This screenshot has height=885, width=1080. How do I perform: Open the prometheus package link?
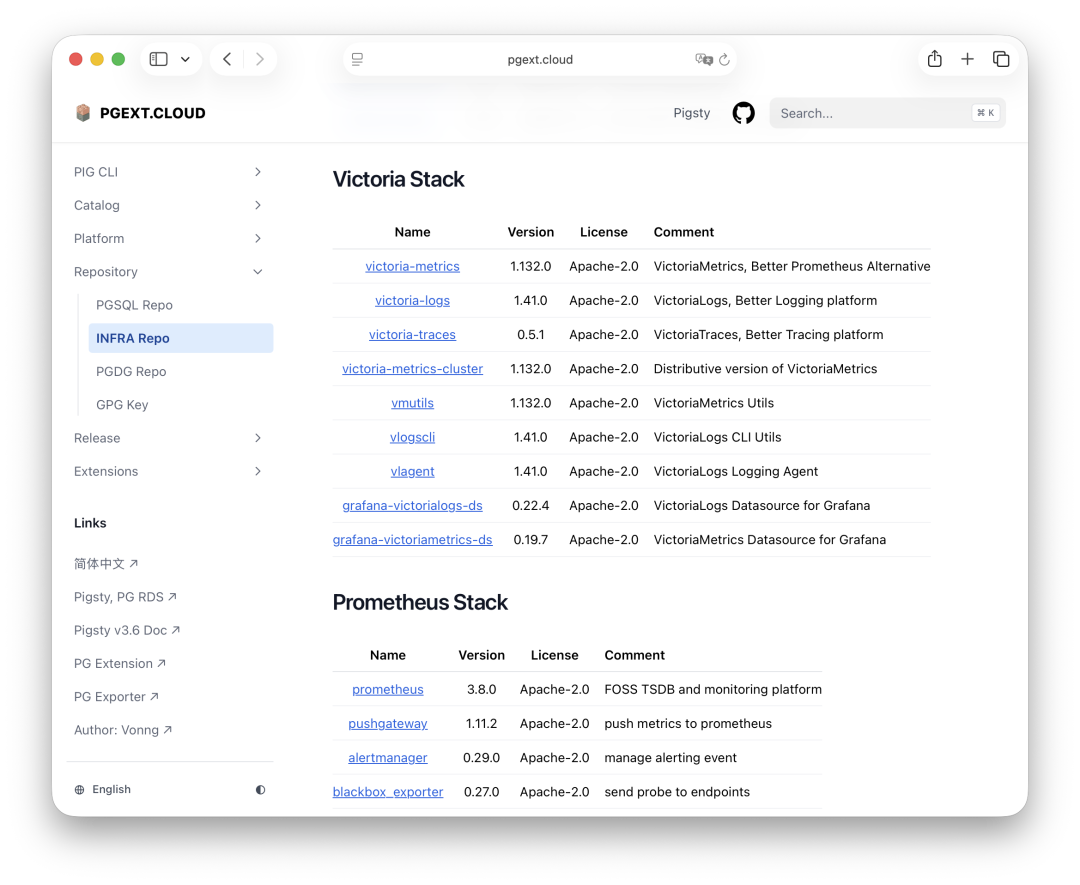pos(387,689)
